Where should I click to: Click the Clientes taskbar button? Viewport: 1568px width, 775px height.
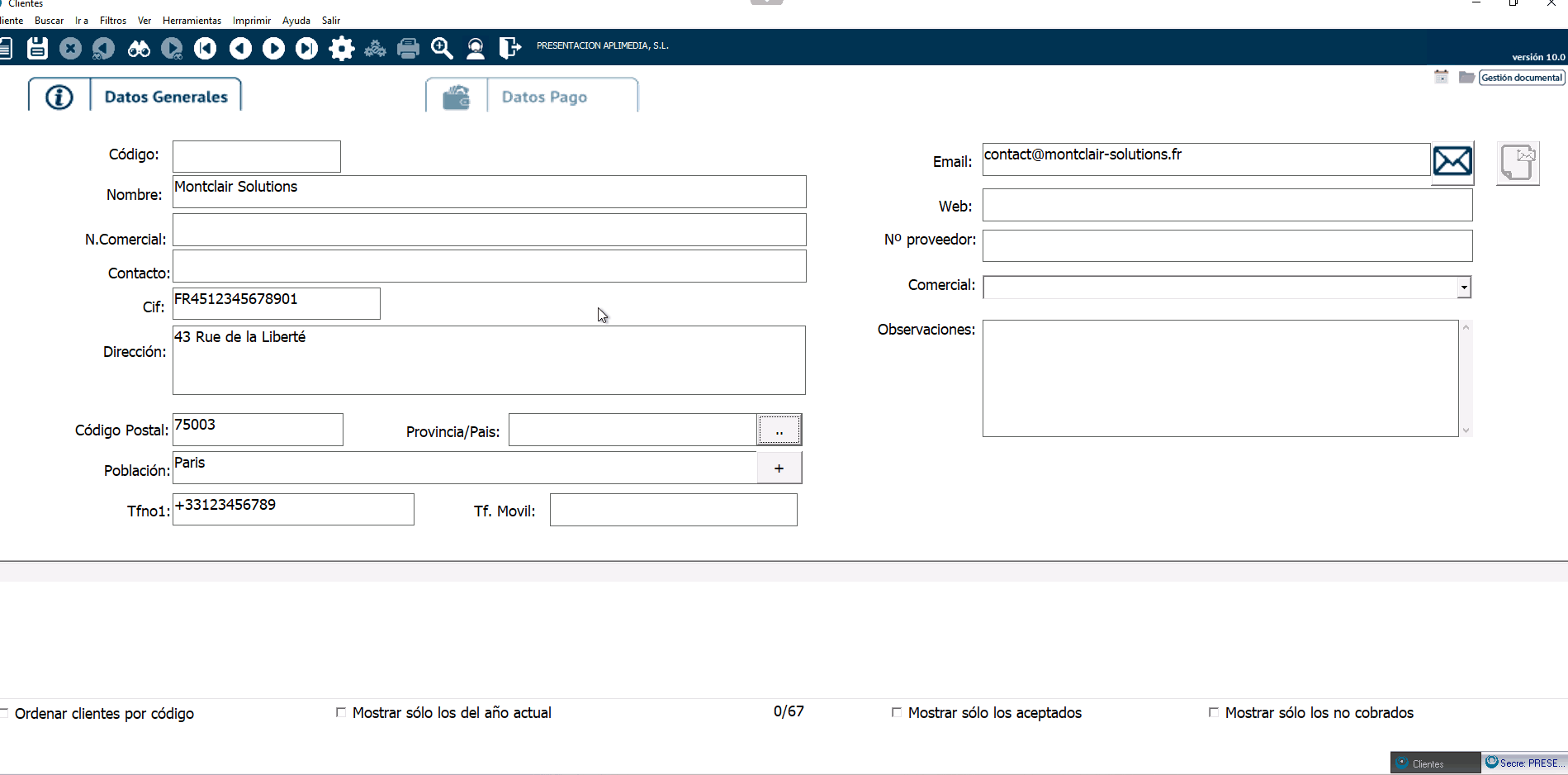(x=1434, y=763)
